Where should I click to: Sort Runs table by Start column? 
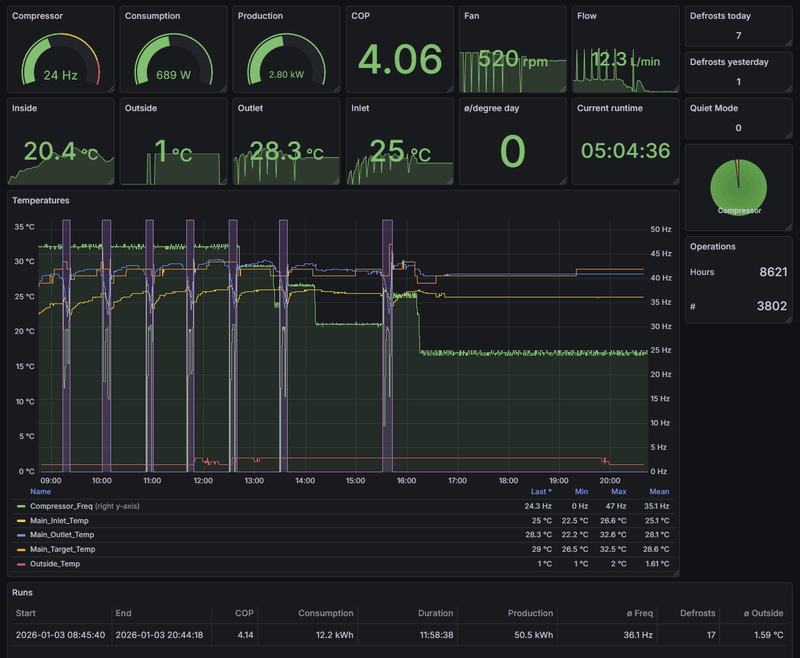click(x=27, y=613)
